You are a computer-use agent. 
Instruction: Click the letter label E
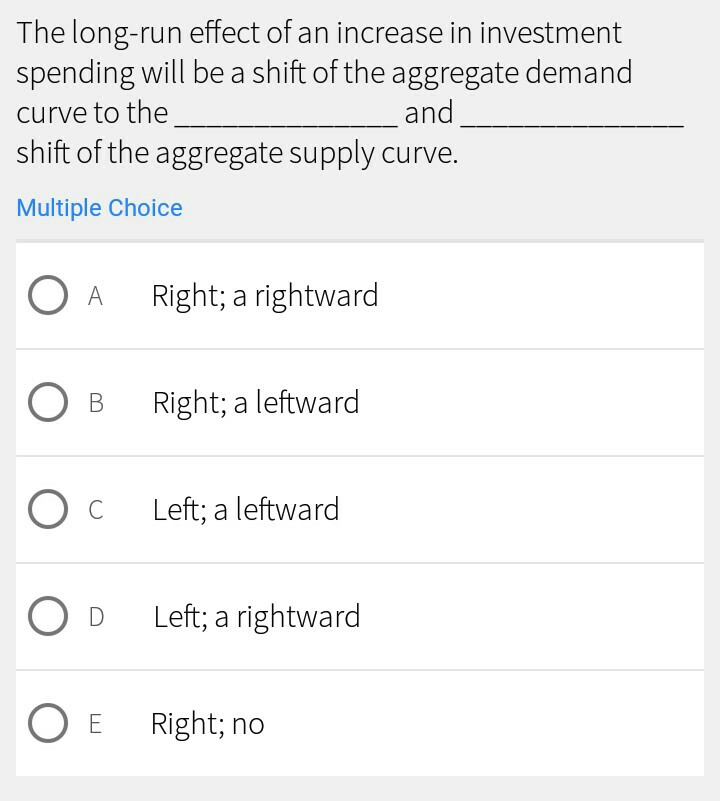click(95, 723)
